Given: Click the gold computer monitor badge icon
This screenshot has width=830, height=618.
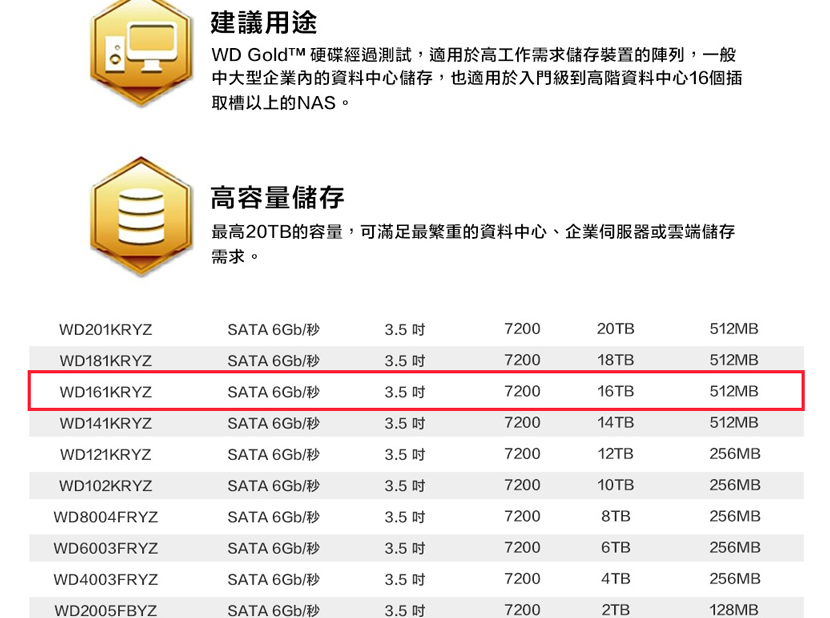Looking at the screenshot, I should click(x=141, y=51).
